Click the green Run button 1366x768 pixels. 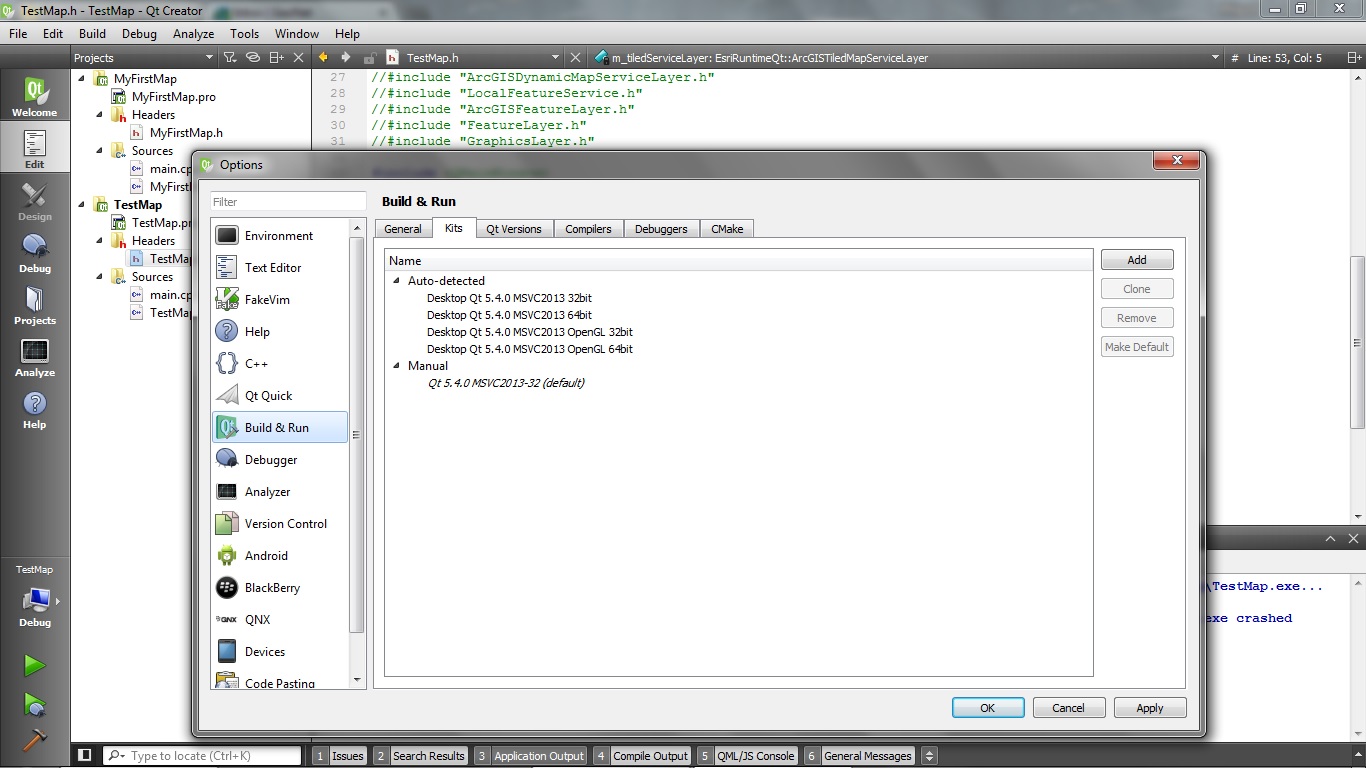[35, 665]
